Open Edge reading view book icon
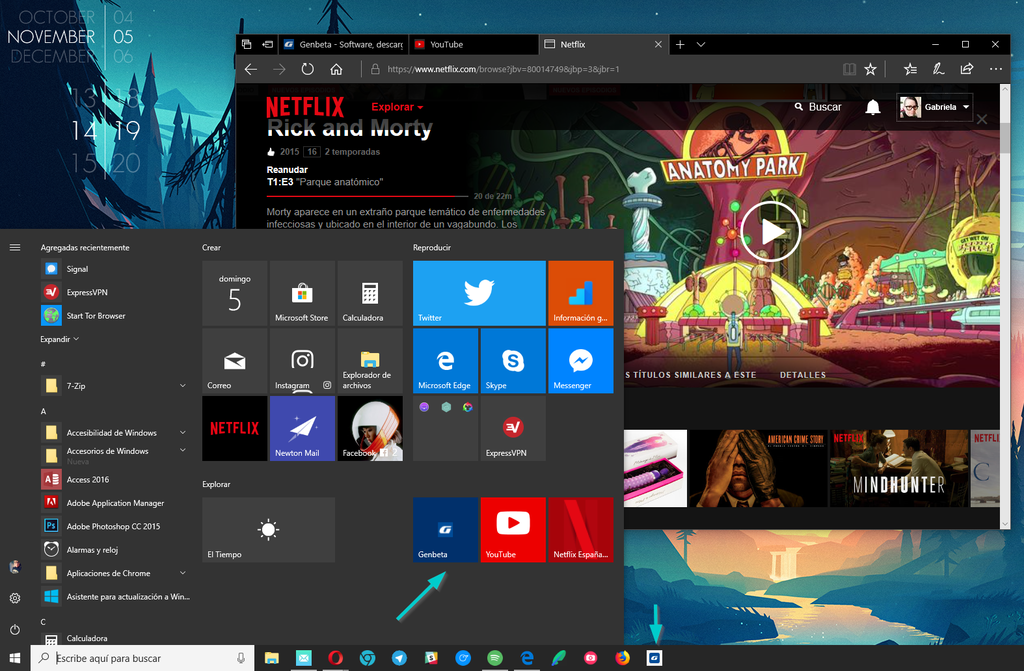Viewport: 1024px width, 671px height. pyautogui.click(x=849, y=69)
